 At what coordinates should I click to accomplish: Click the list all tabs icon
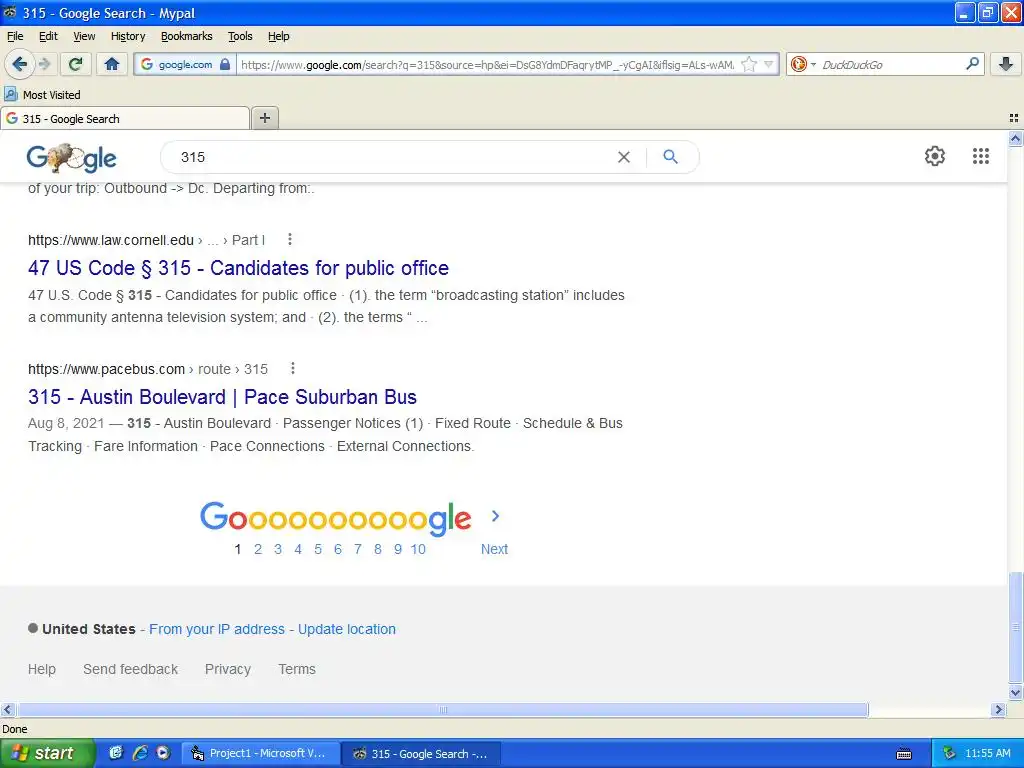click(1014, 118)
